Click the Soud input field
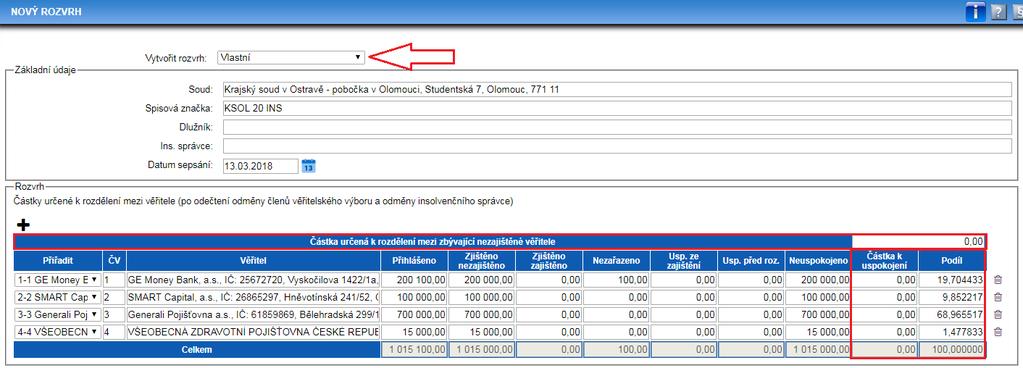 [x=617, y=89]
